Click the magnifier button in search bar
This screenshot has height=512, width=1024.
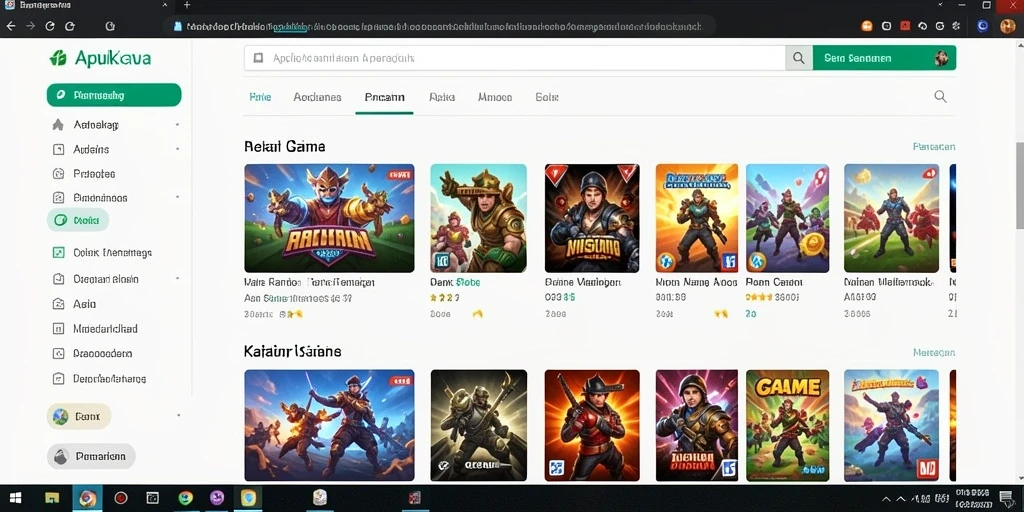tap(799, 58)
